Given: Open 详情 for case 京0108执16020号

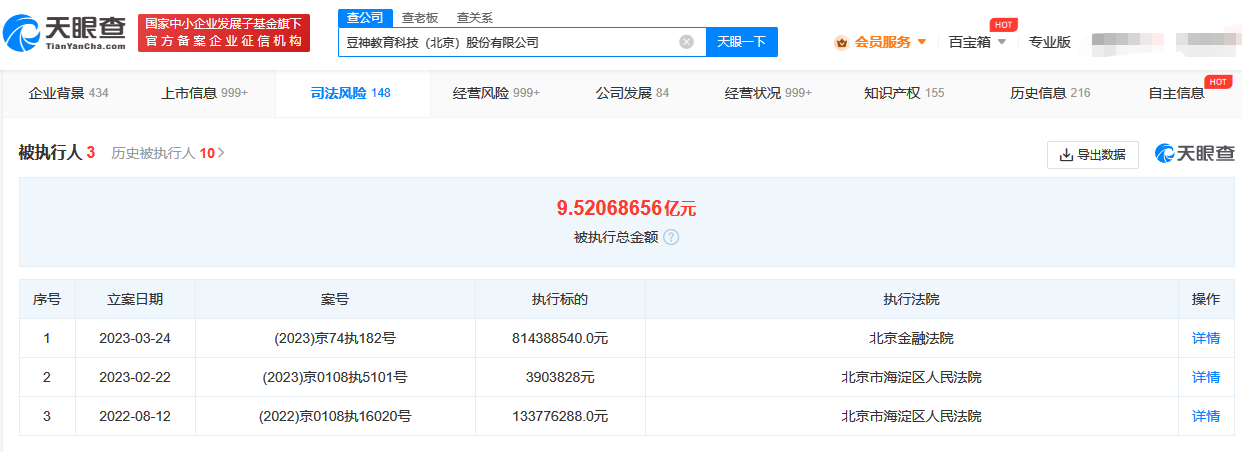Looking at the screenshot, I should [1206, 416].
